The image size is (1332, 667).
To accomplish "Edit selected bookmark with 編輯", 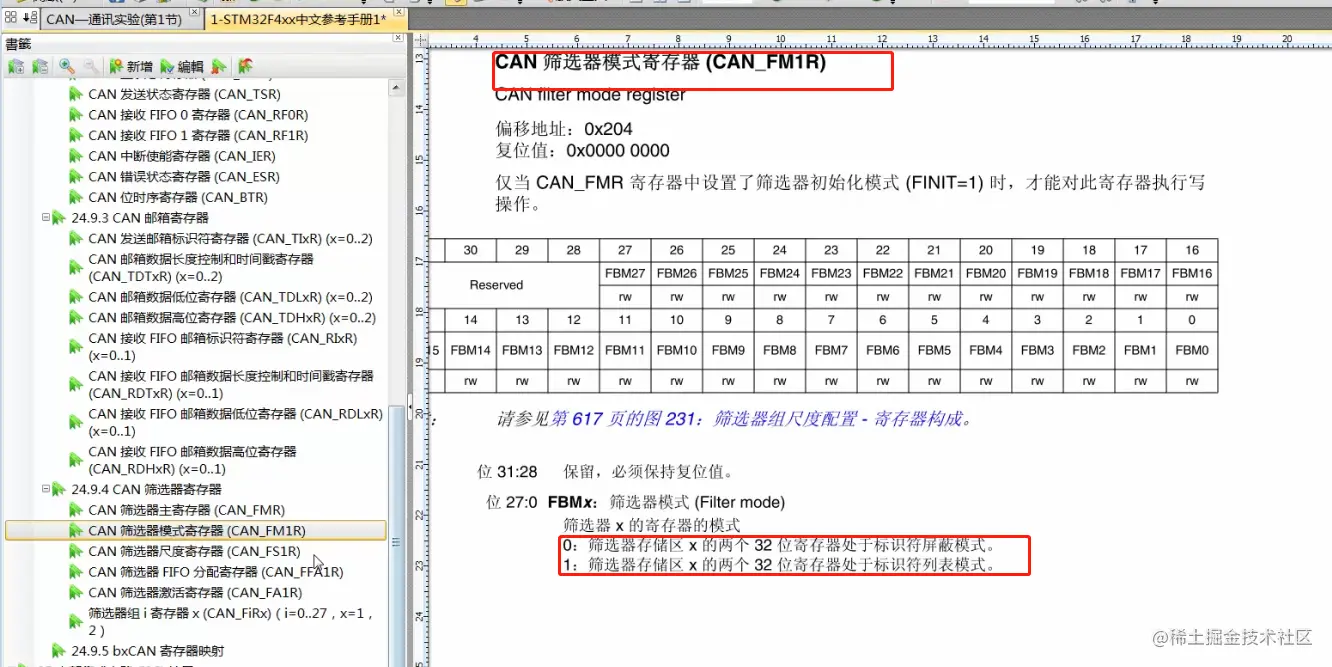I will (x=181, y=67).
